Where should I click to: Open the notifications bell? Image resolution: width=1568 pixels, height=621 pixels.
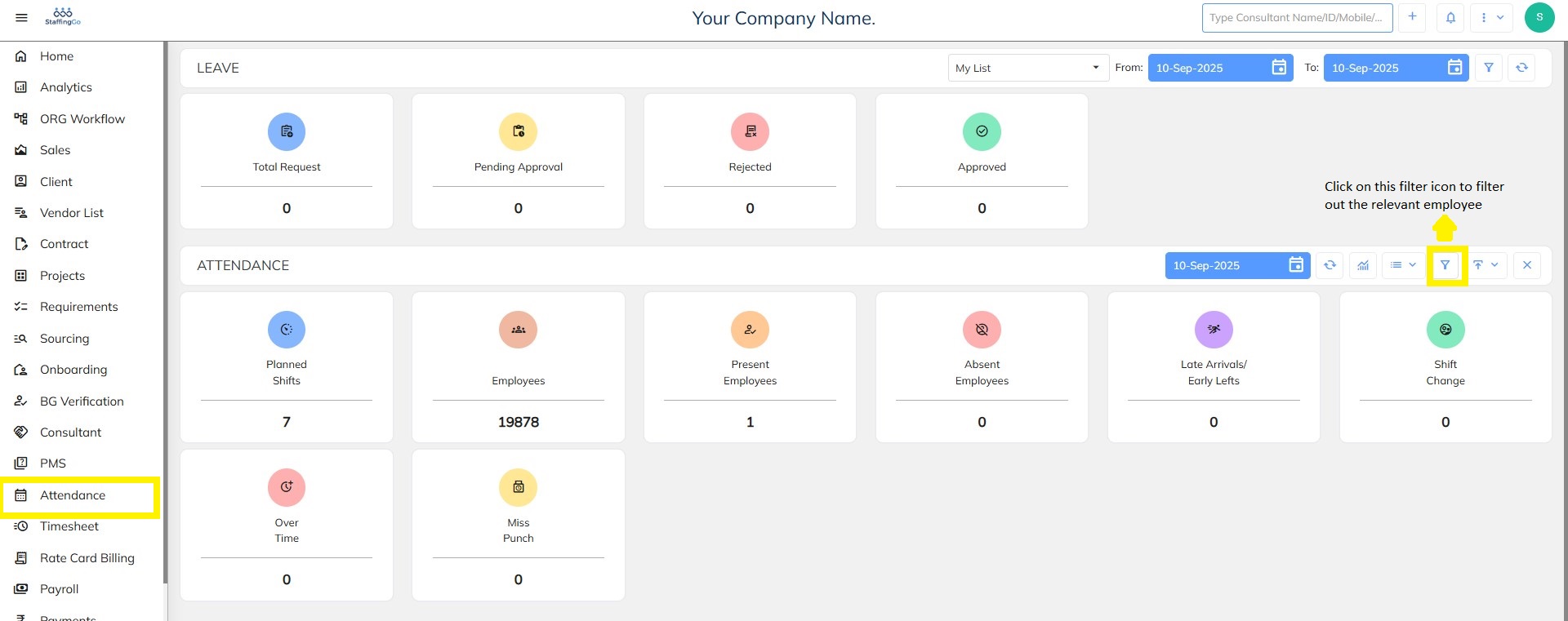coord(1450,17)
